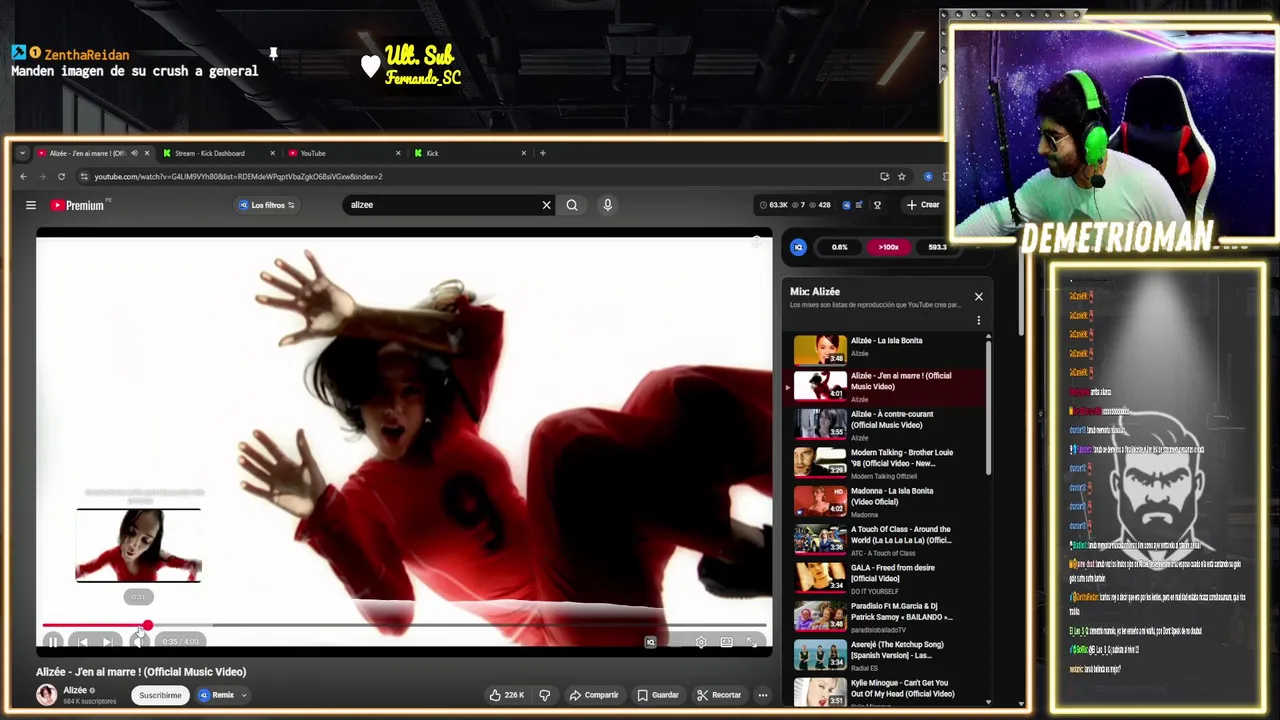1280x720 pixels.
Task: Run search with the magnifier button
Action: coord(572,205)
